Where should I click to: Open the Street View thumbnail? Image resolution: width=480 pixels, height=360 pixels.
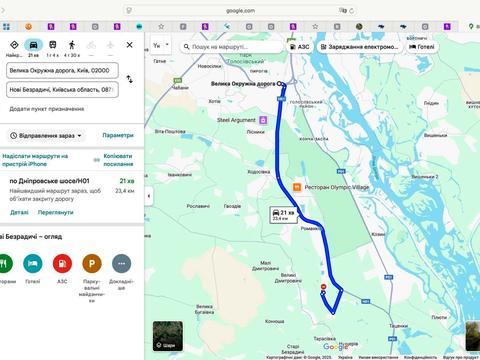click(x=473, y=336)
